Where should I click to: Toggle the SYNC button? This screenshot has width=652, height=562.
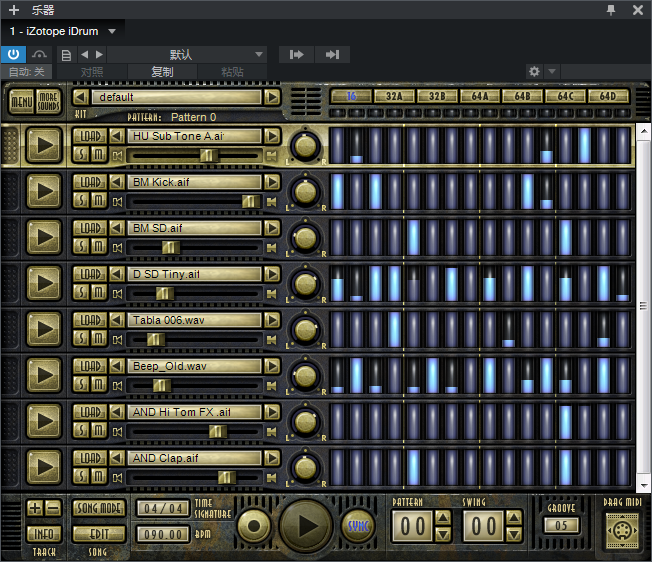[x=358, y=526]
